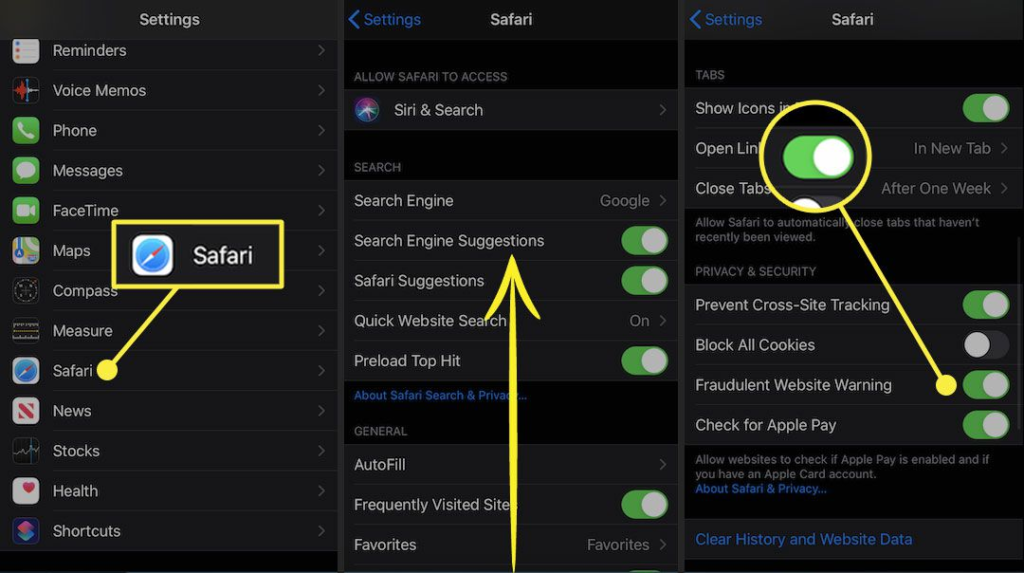The height and width of the screenshot is (573, 1024).
Task: Open the FaceTime camera icon
Action: (25, 210)
